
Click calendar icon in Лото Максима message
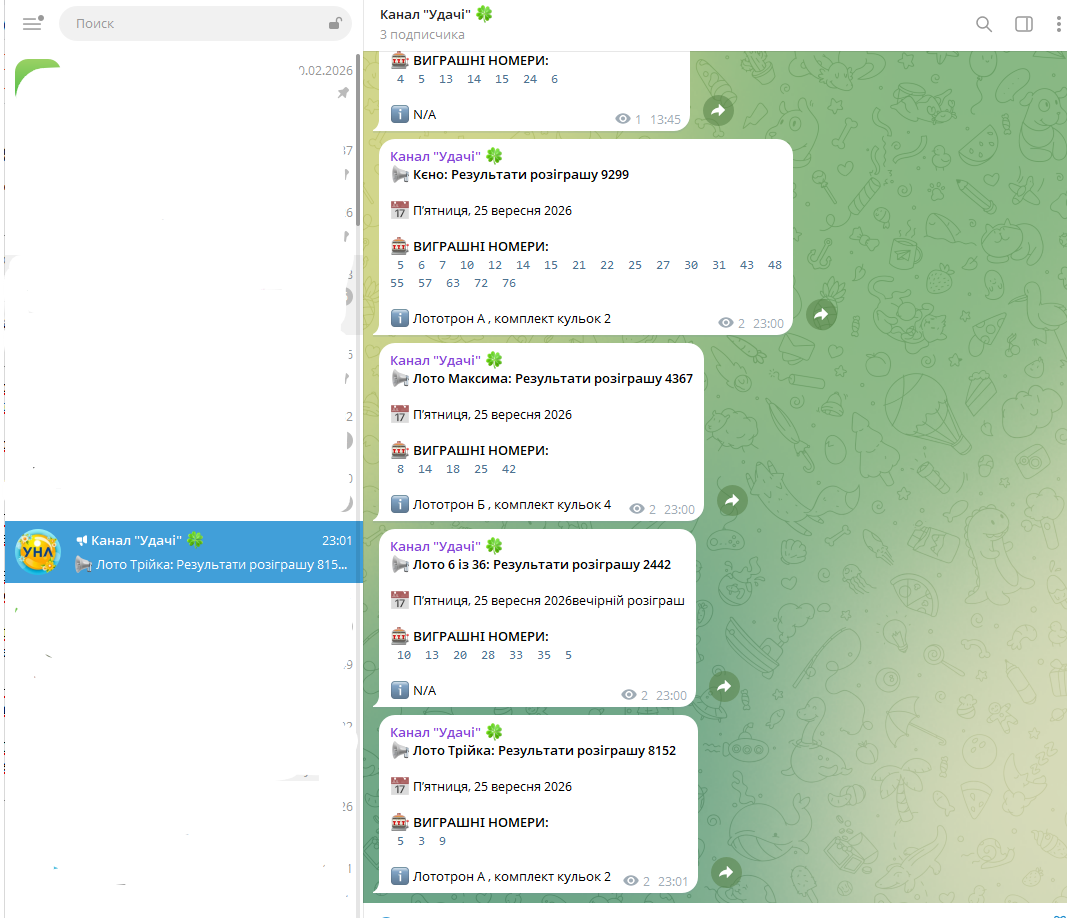399,414
